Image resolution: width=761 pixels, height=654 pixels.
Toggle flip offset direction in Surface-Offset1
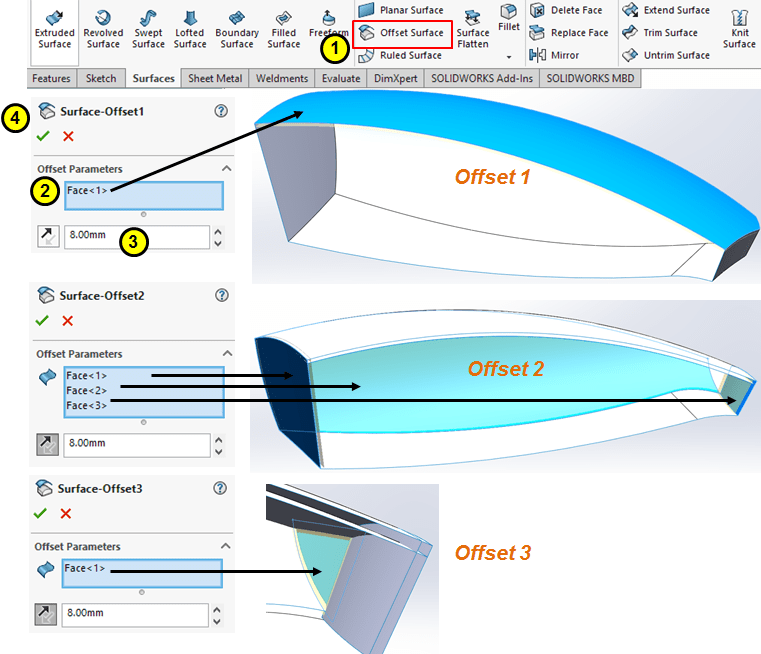46,237
